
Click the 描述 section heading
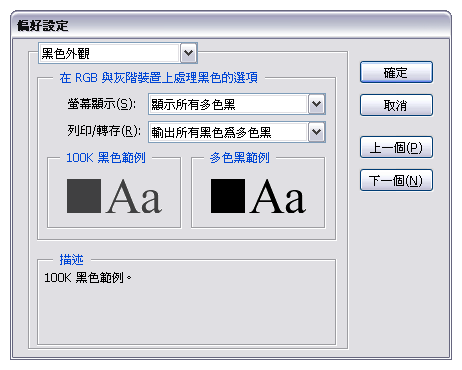click(71, 260)
